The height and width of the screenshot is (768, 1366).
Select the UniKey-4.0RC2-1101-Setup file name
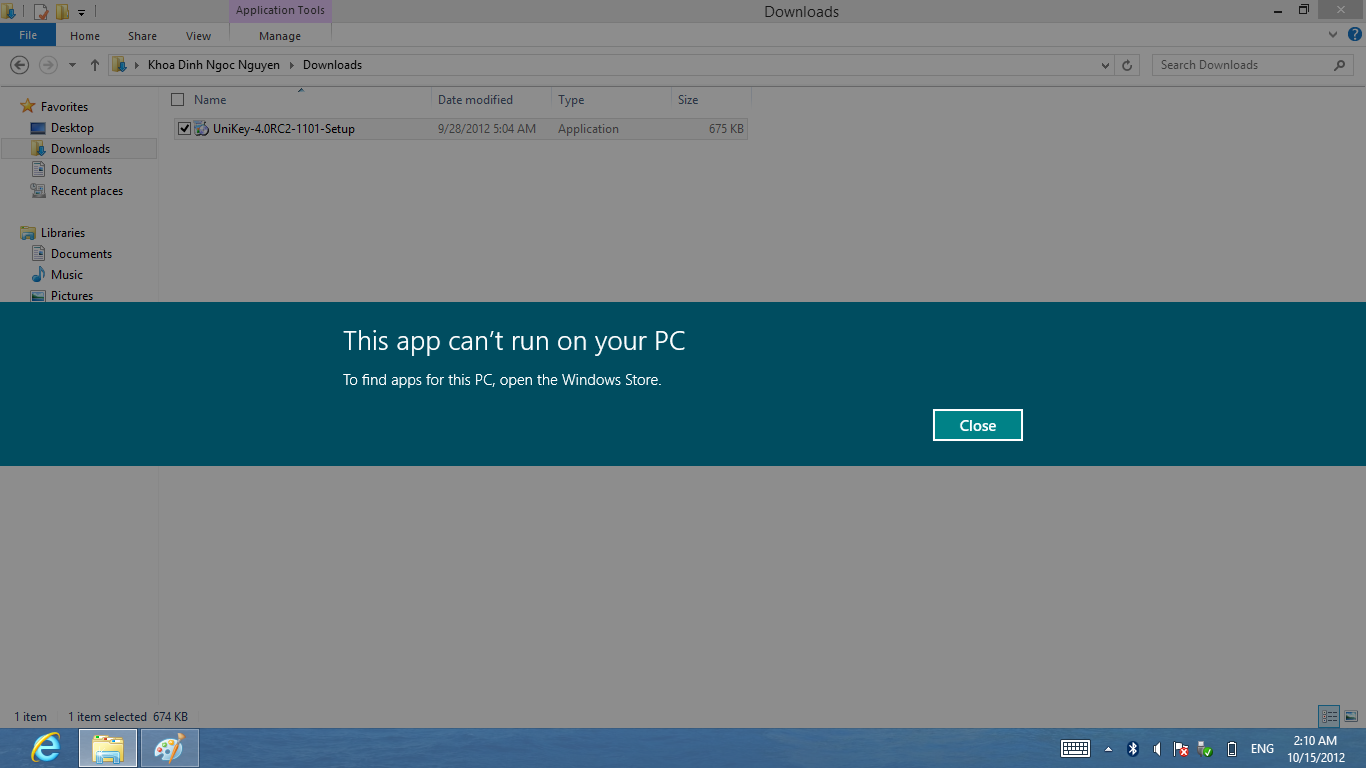point(284,129)
